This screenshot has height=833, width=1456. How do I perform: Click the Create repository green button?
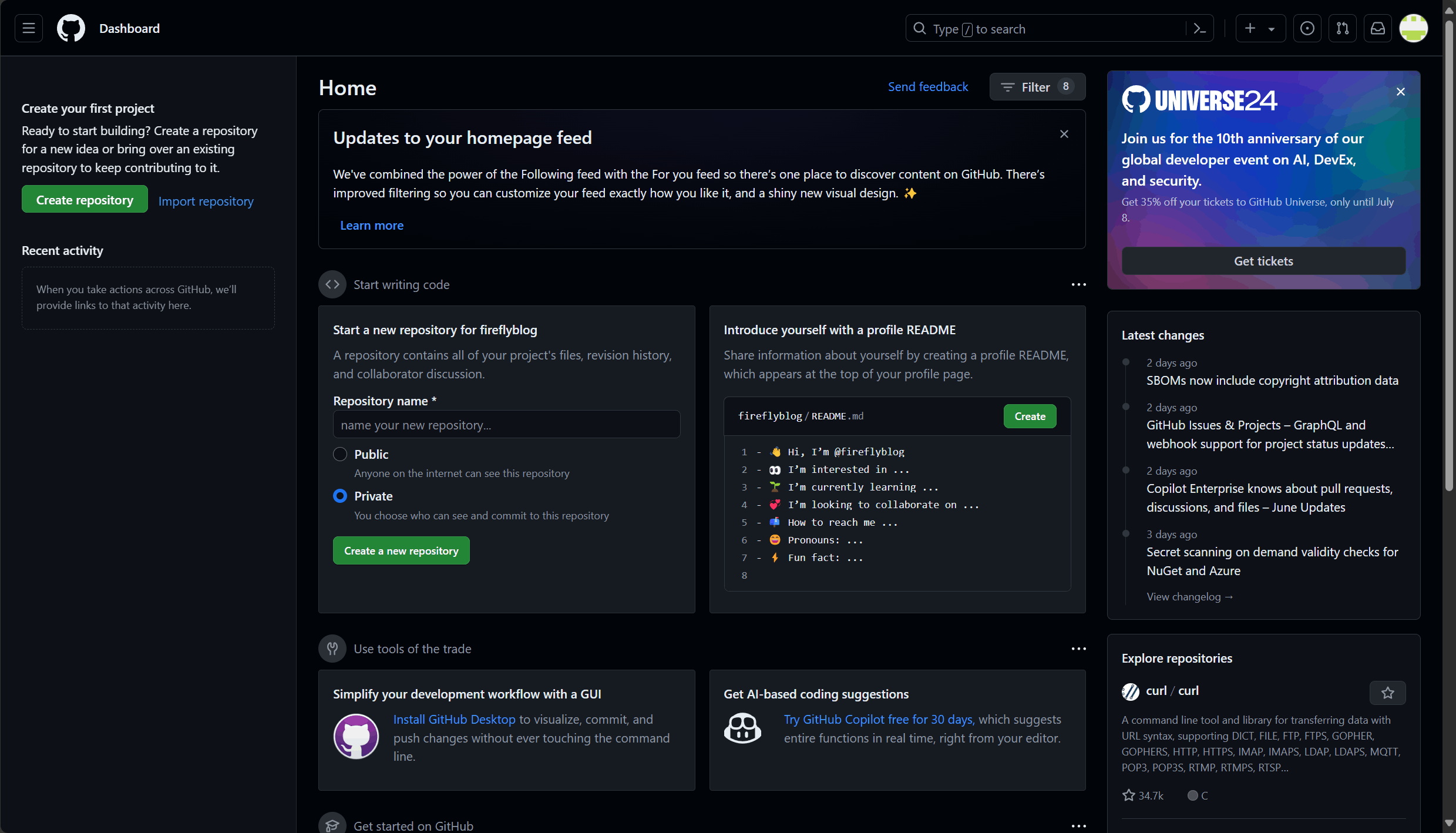coord(85,200)
